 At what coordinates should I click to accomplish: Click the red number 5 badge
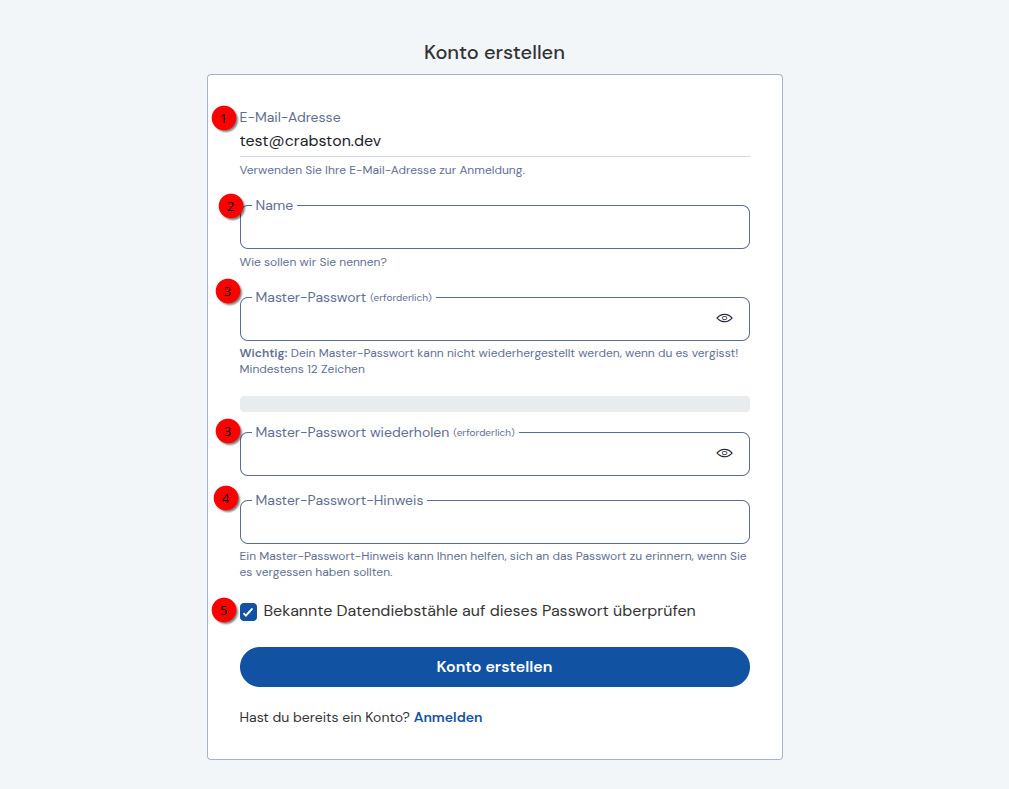pos(224,610)
